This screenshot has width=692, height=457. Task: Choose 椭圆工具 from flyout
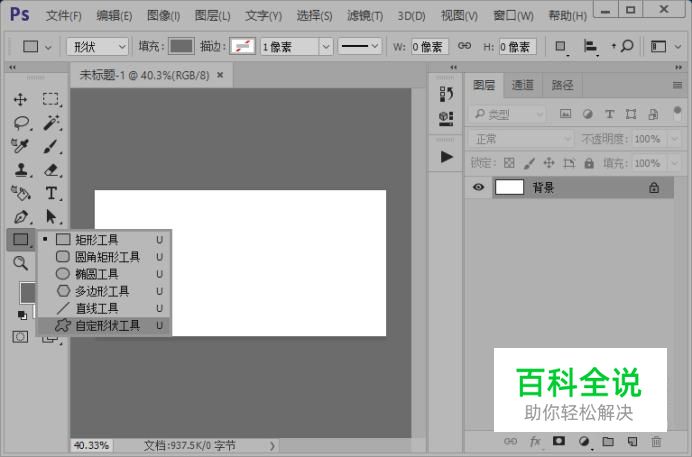pos(105,274)
